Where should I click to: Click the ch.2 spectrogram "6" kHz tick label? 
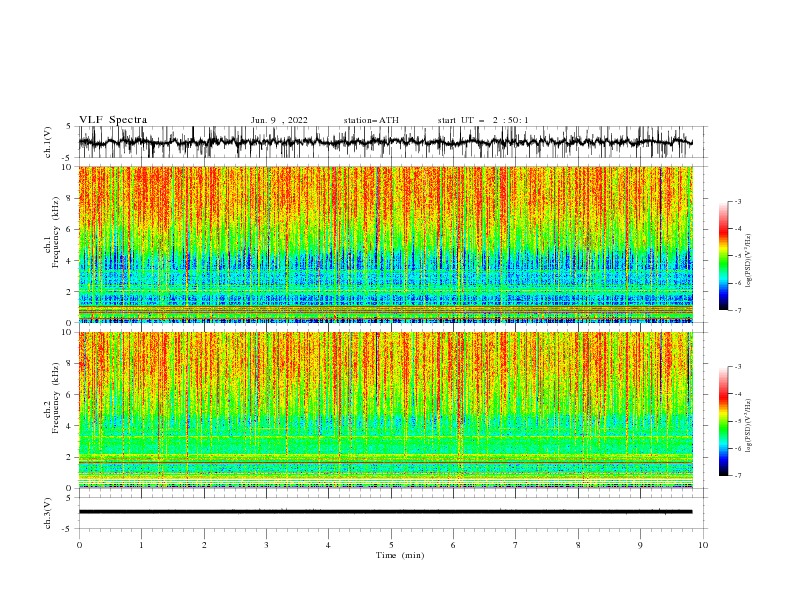[x=69, y=395]
